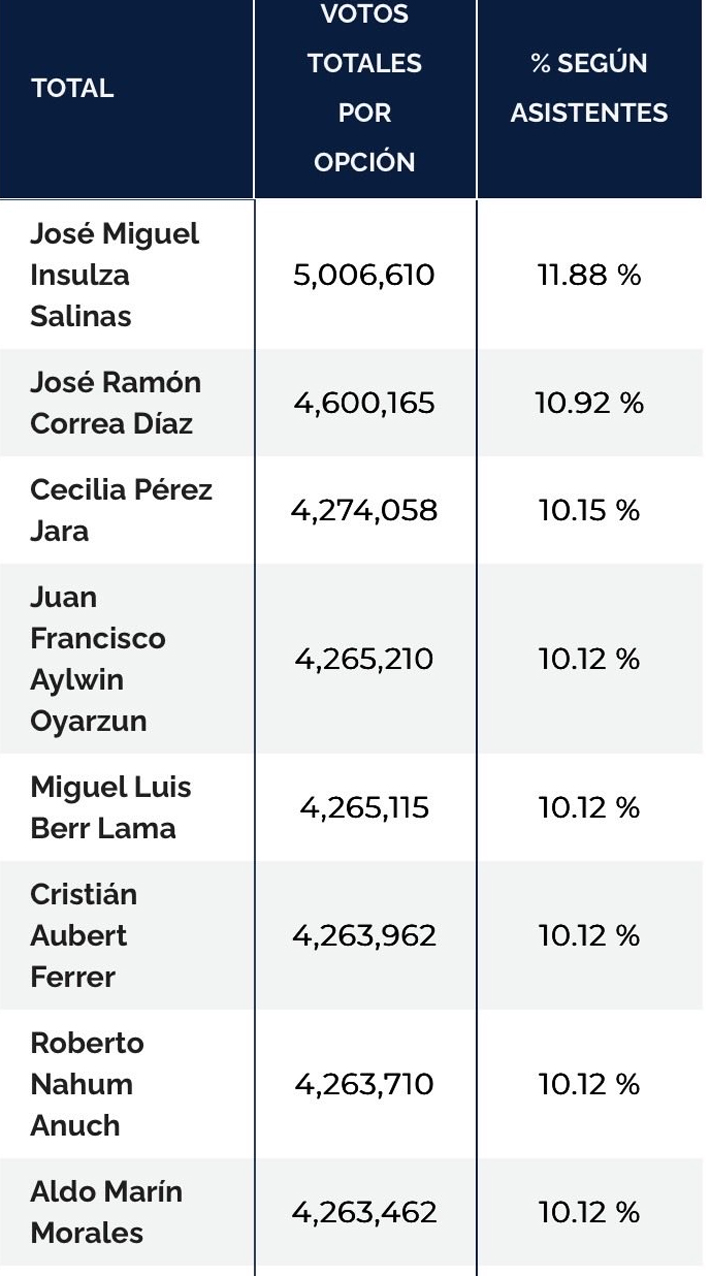
Task: Select the José Miguel Insulza Salinas name cell
Action: (115, 275)
